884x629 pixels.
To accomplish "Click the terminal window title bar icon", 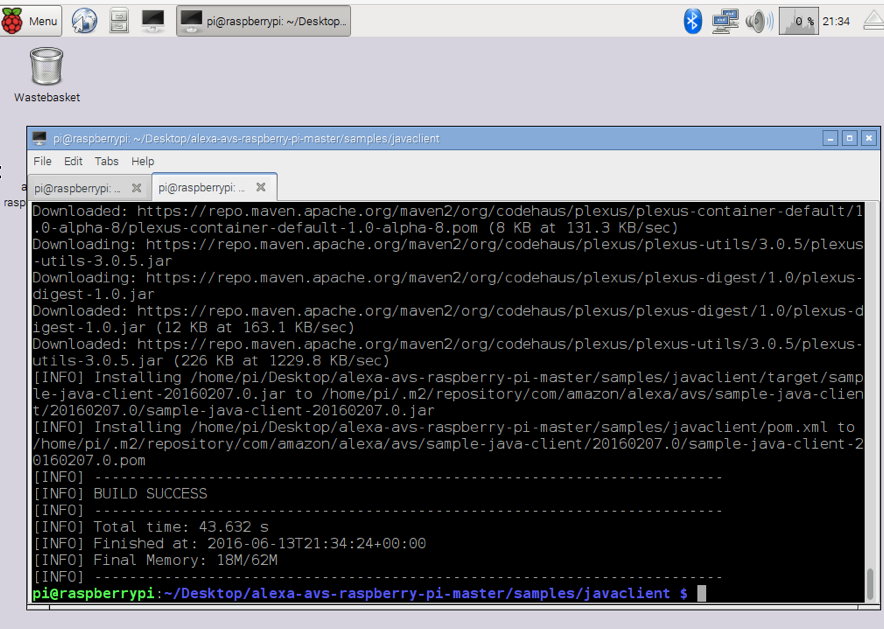I will [x=39, y=138].
